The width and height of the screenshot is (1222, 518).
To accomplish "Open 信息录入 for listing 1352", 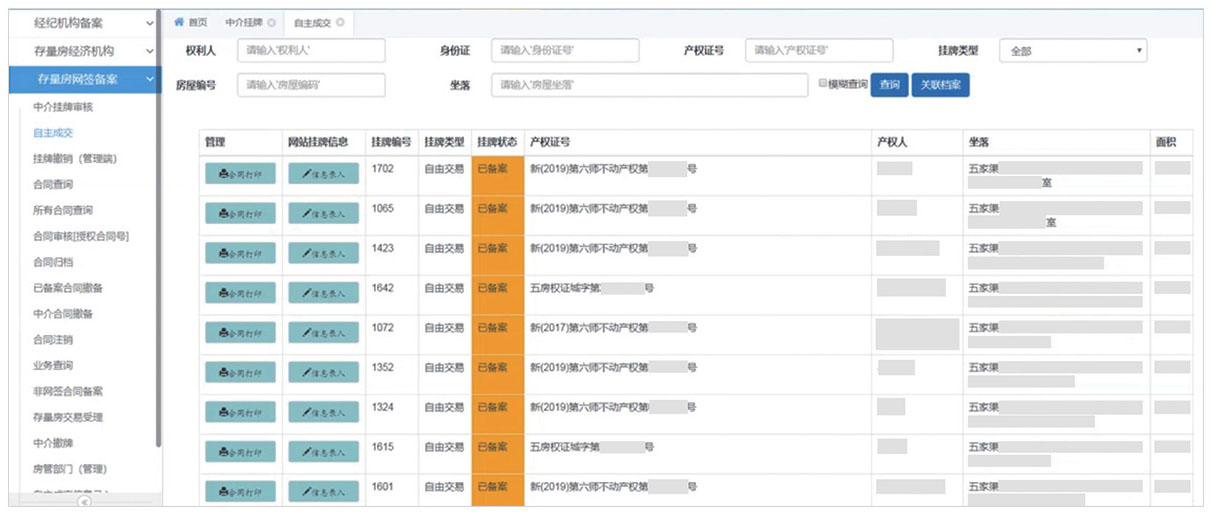I will [323, 372].
